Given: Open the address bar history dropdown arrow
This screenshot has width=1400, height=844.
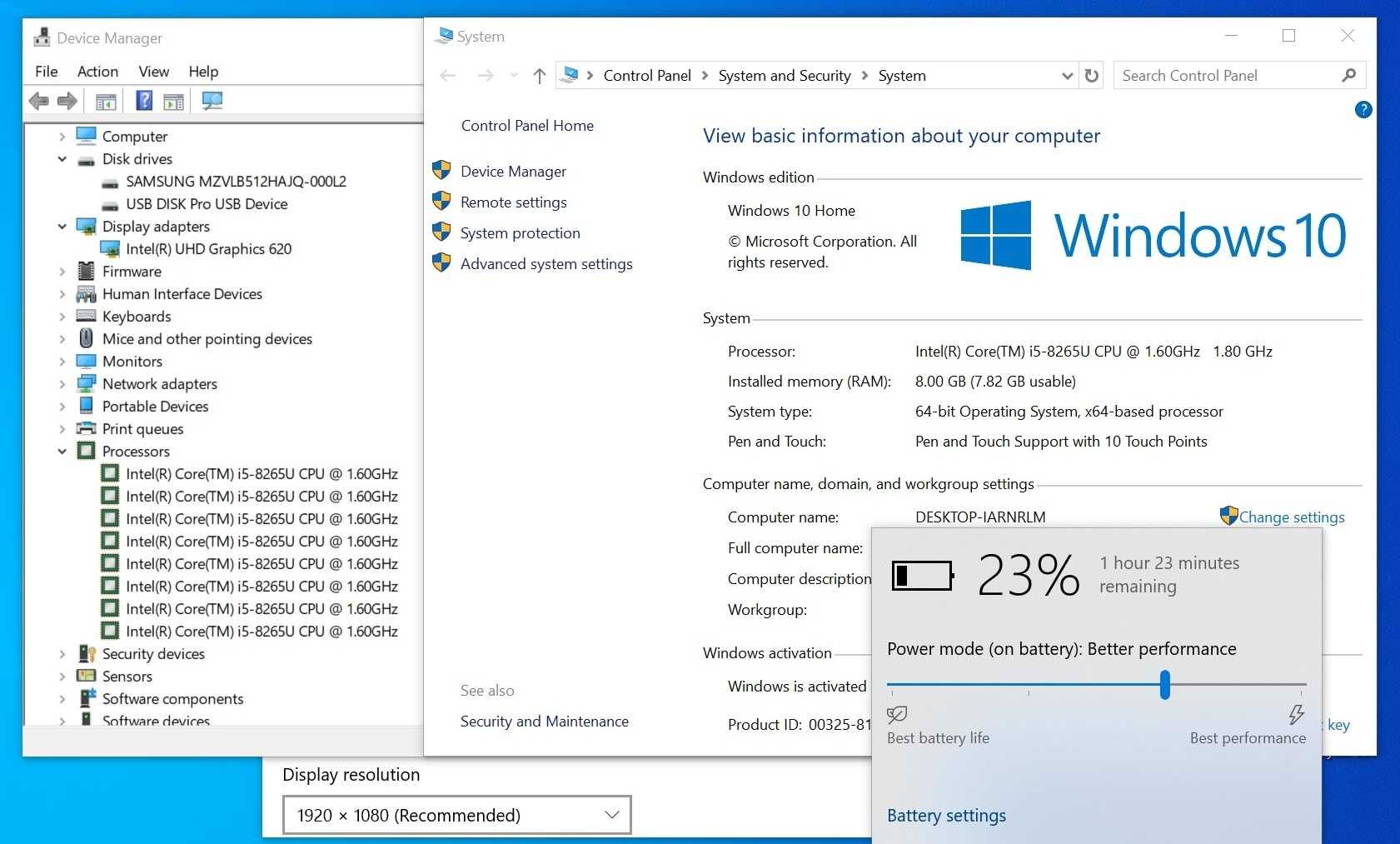Looking at the screenshot, I should pos(1067,76).
